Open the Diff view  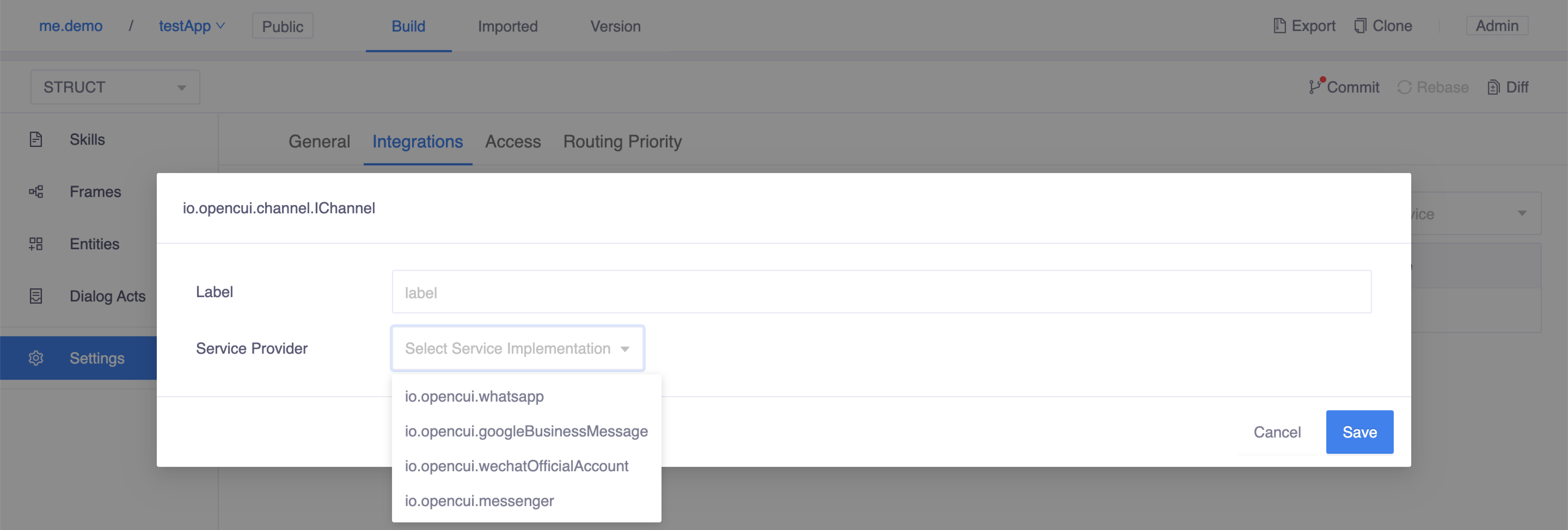(1508, 87)
